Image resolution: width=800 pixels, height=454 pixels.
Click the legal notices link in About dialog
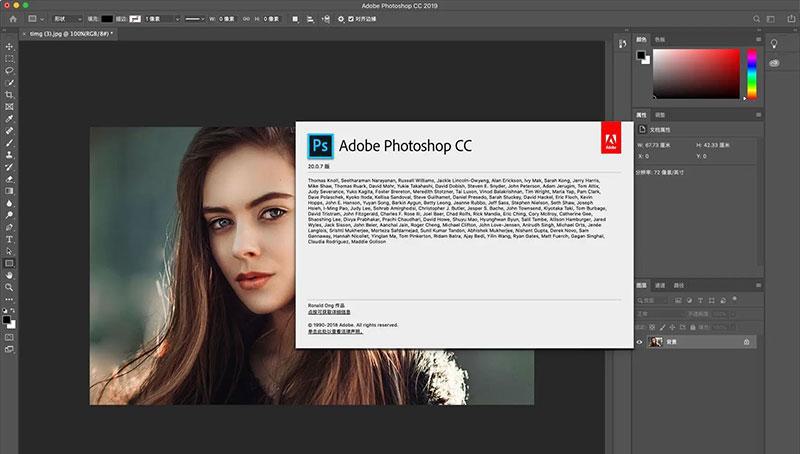tap(335, 331)
